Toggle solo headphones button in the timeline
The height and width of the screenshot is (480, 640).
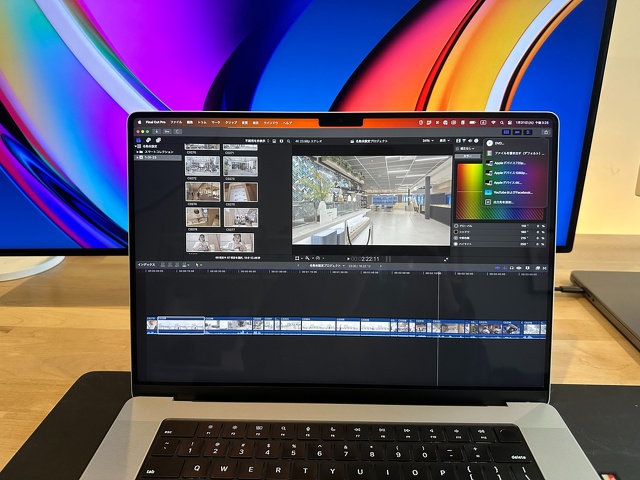[512, 268]
